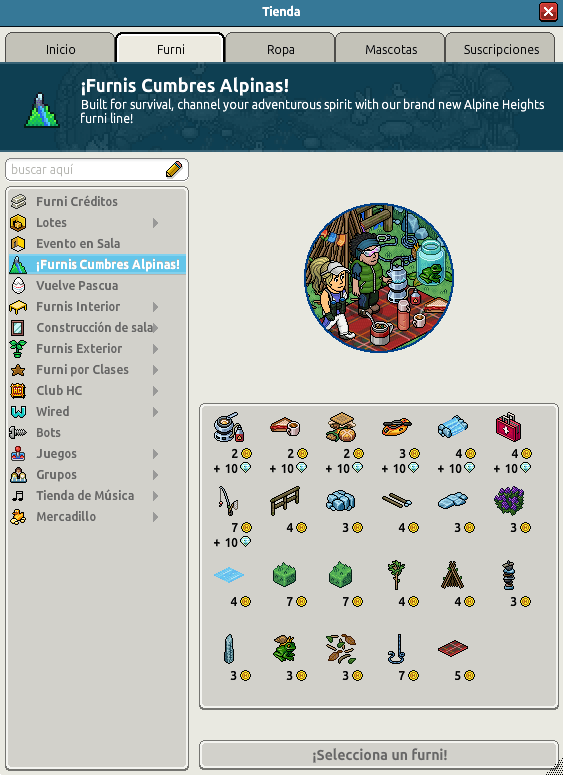Switch to the Ropa tab
The image size is (563, 775).
coord(280,48)
